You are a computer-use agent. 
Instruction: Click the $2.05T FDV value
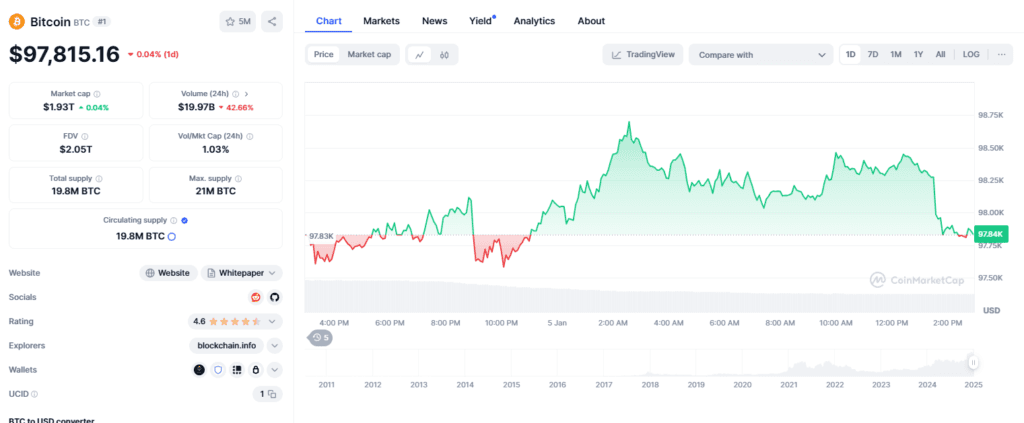pos(76,149)
